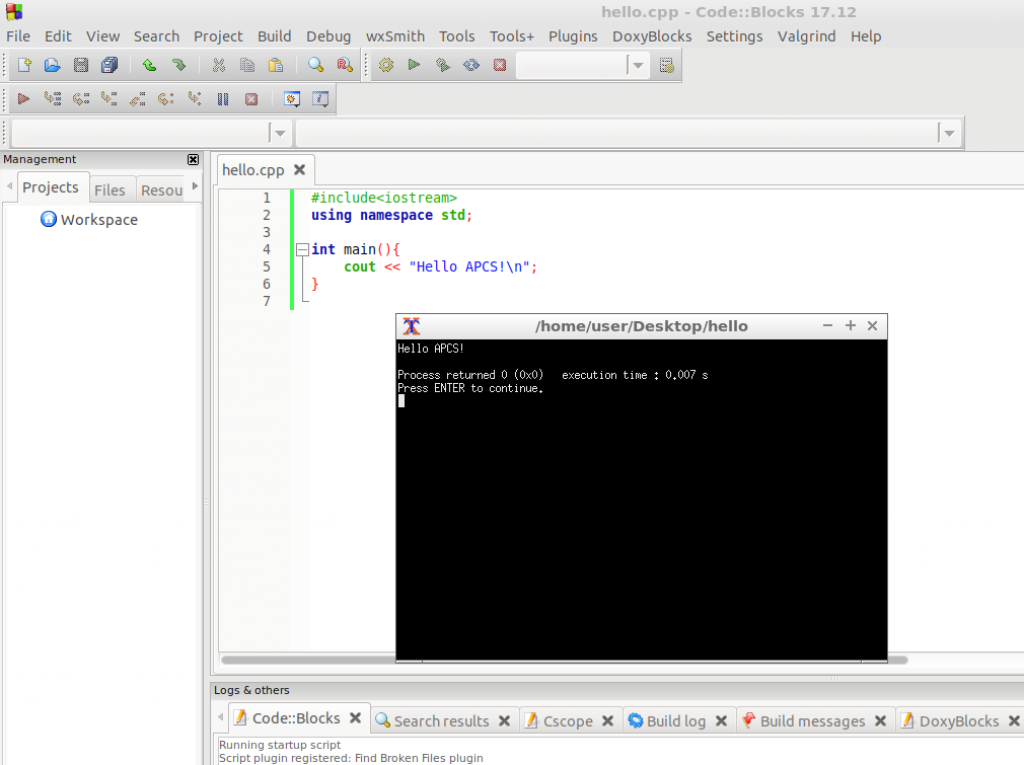Open the build target dropdown
Viewport: 1024px width, 765px height.
coord(637,66)
